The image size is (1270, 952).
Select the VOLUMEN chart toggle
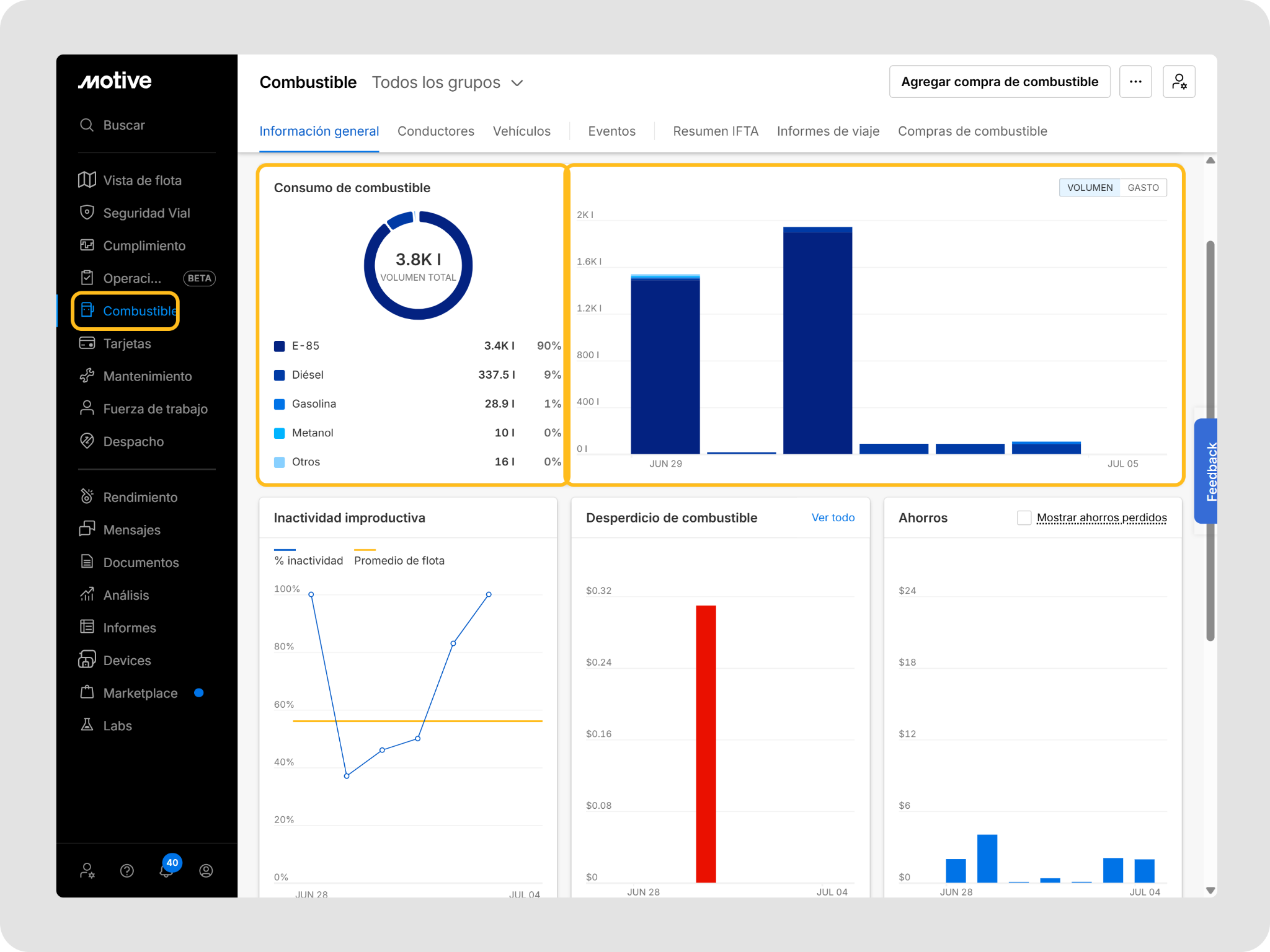tap(1090, 188)
